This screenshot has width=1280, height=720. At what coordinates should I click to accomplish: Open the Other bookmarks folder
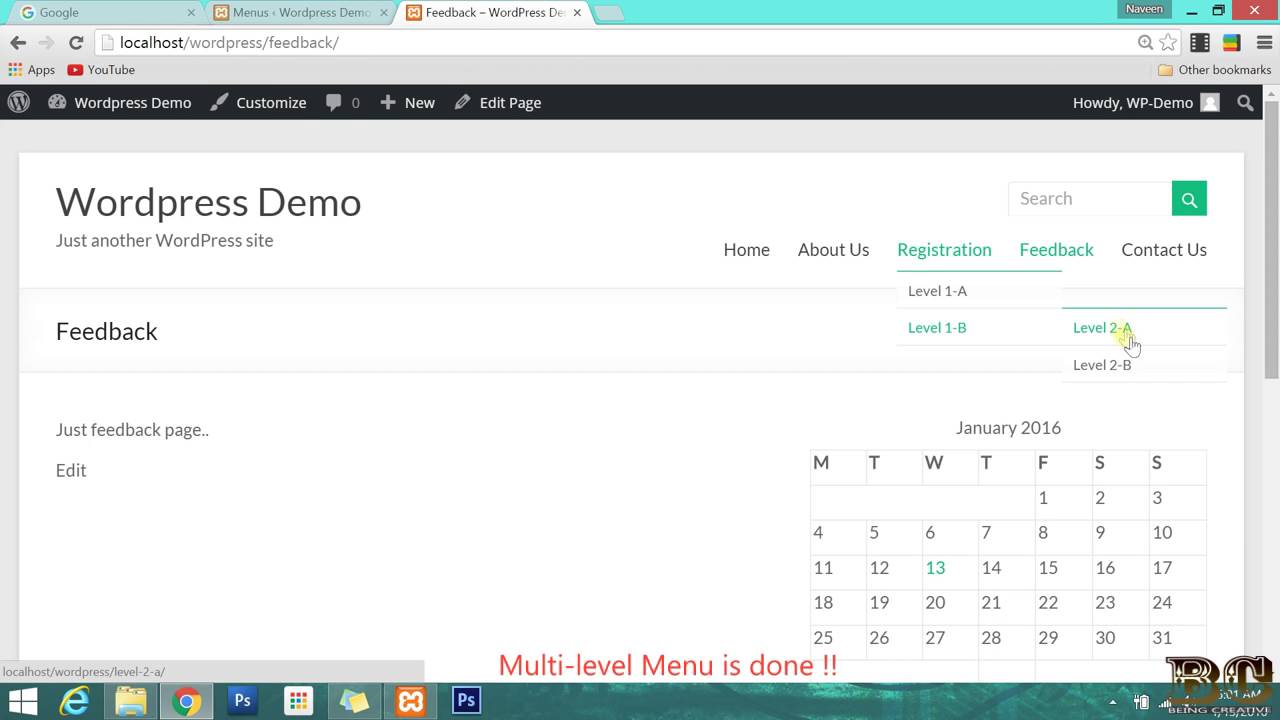(1214, 70)
